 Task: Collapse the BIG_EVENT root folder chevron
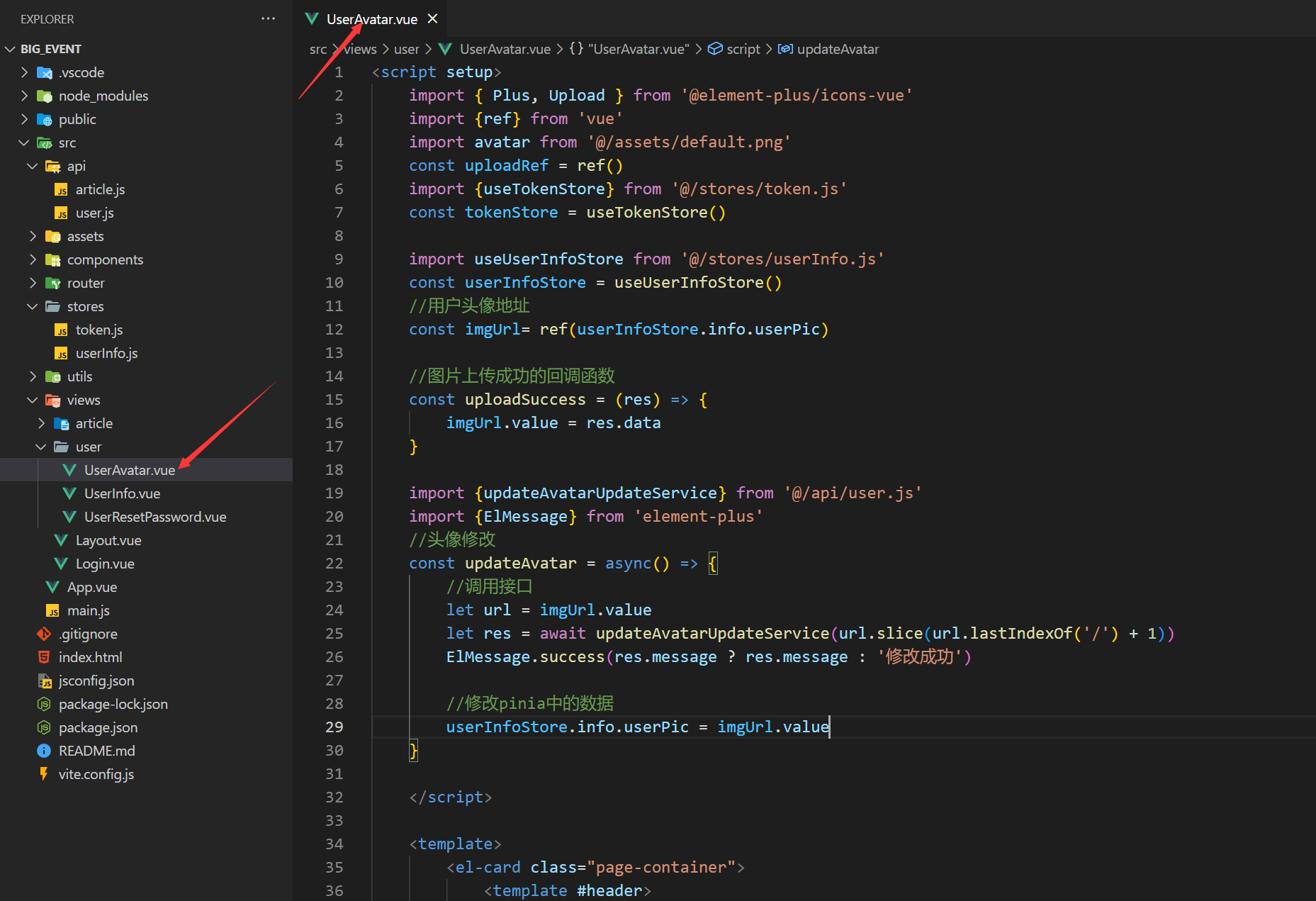10,49
